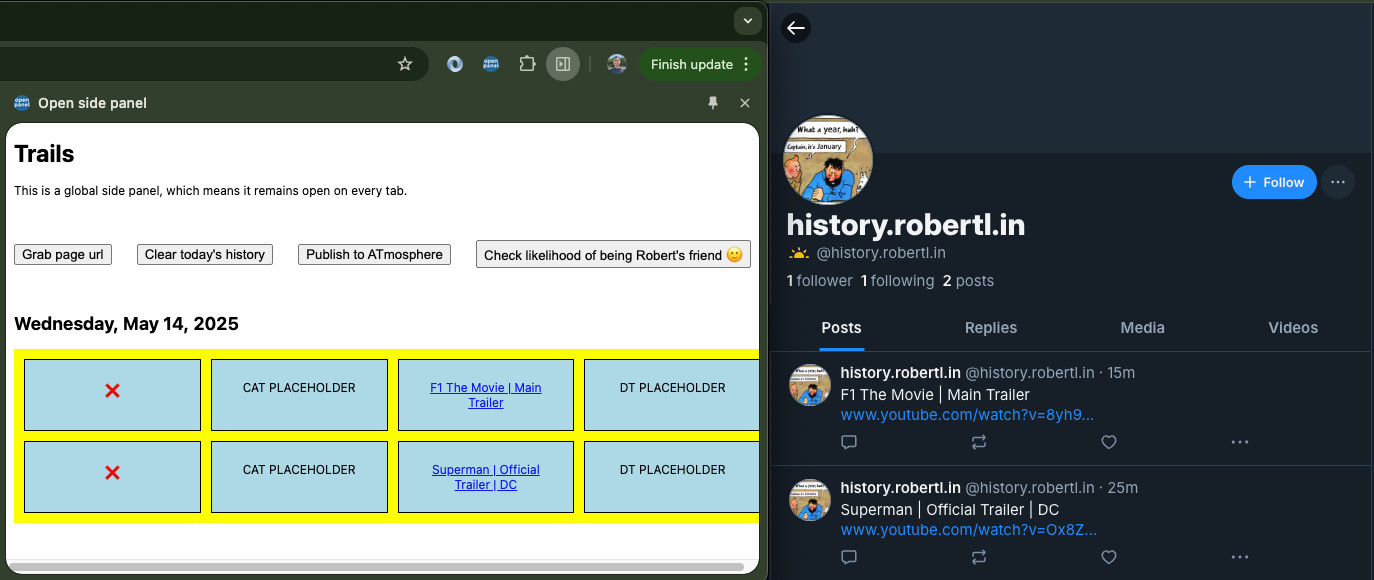The image size is (1374, 580).
Task: Repost the Superman trailer post
Action: point(978,557)
